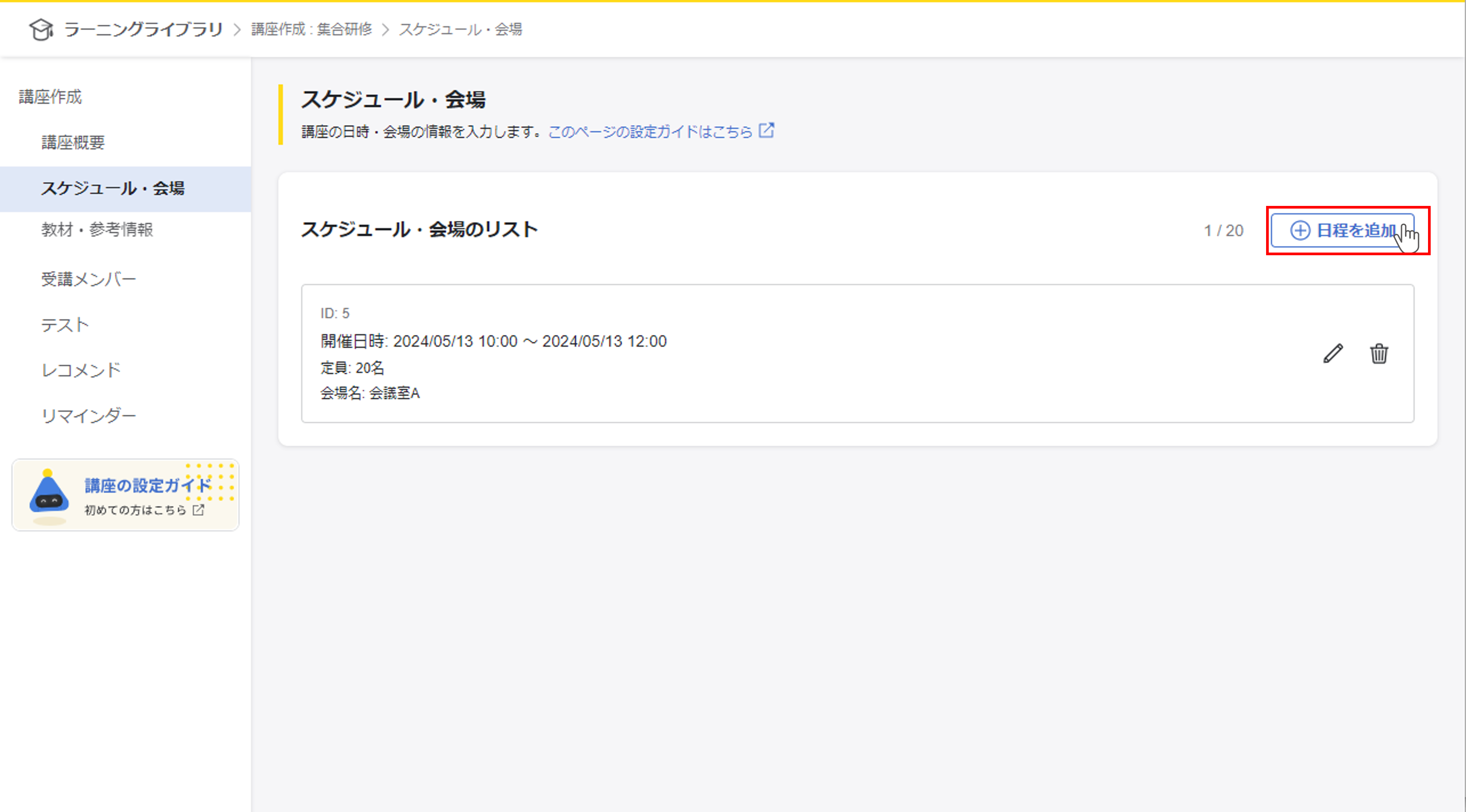Select スケジュール・会場 sidebar item
1466x812 pixels.
pos(113,188)
